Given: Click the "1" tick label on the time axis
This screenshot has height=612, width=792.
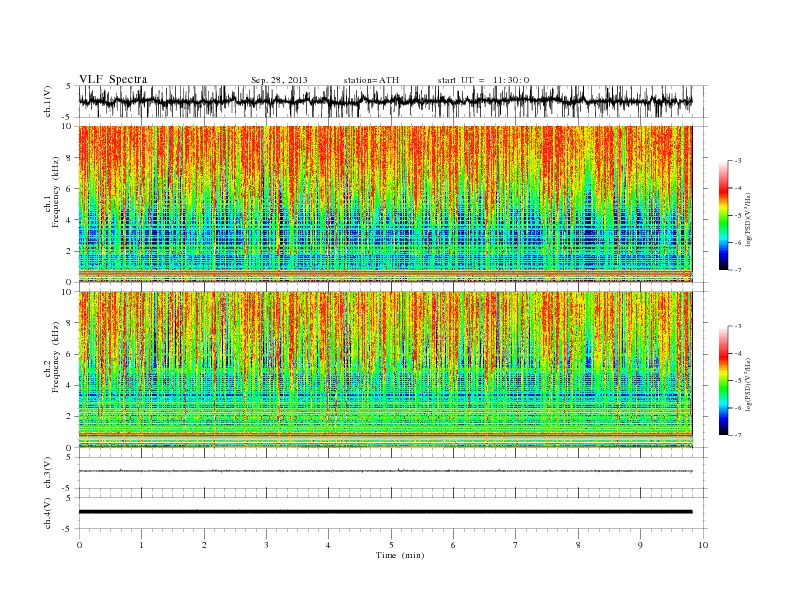Looking at the screenshot, I should point(141,545).
